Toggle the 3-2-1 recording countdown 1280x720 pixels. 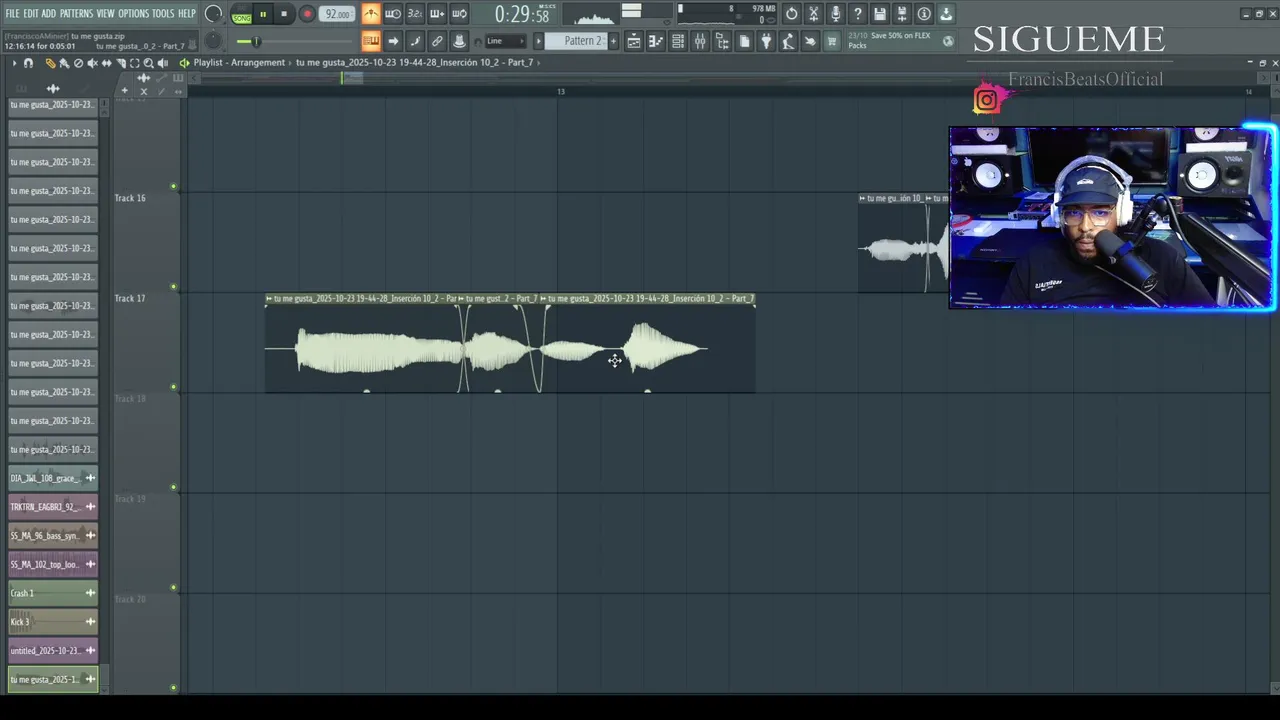(x=415, y=14)
